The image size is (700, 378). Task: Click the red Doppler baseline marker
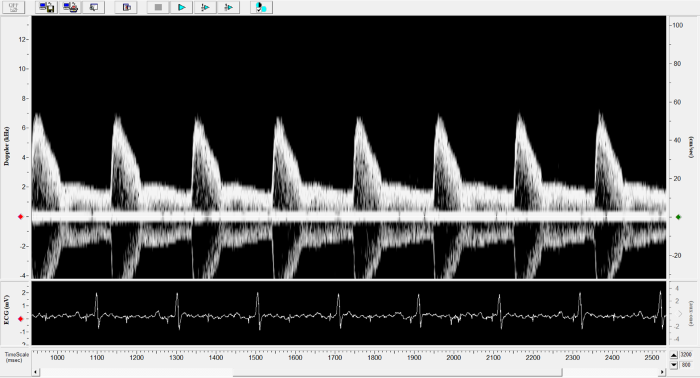[x=20, y=216]
